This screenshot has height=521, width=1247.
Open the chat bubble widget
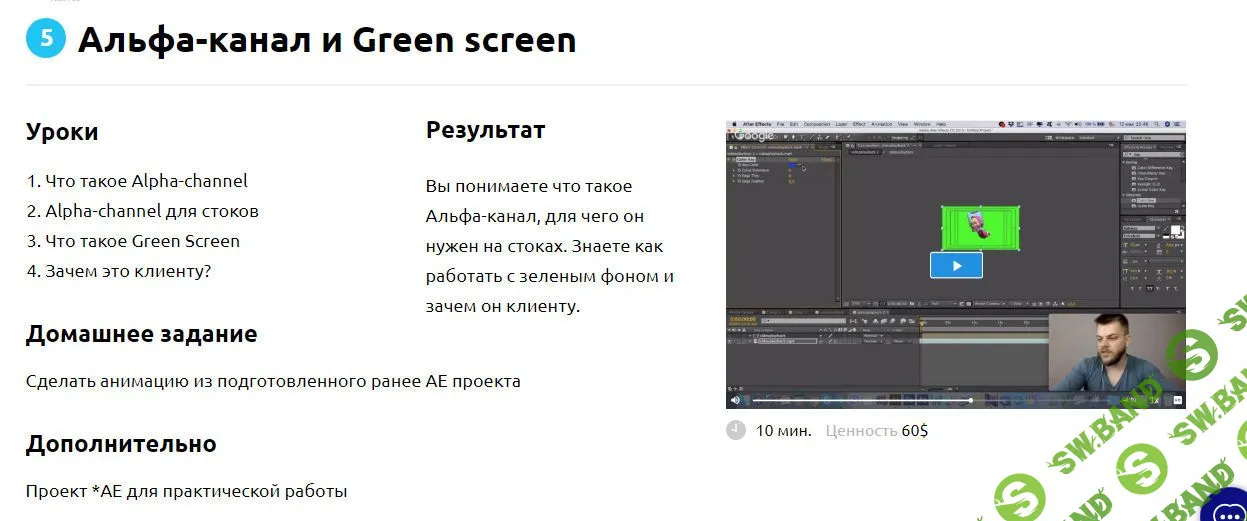point(1228,508)
